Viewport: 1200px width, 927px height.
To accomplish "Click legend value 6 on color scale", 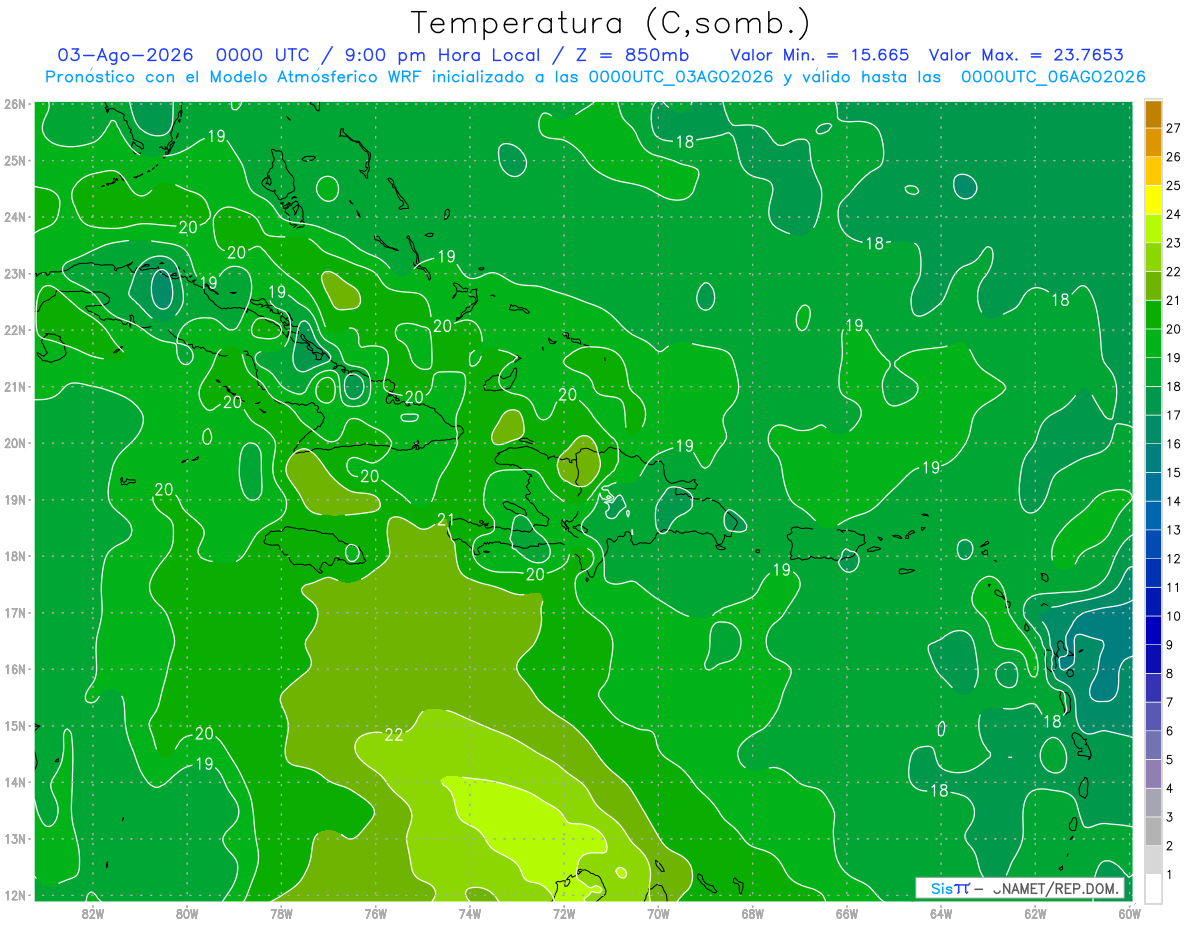I will [1170, 731].
